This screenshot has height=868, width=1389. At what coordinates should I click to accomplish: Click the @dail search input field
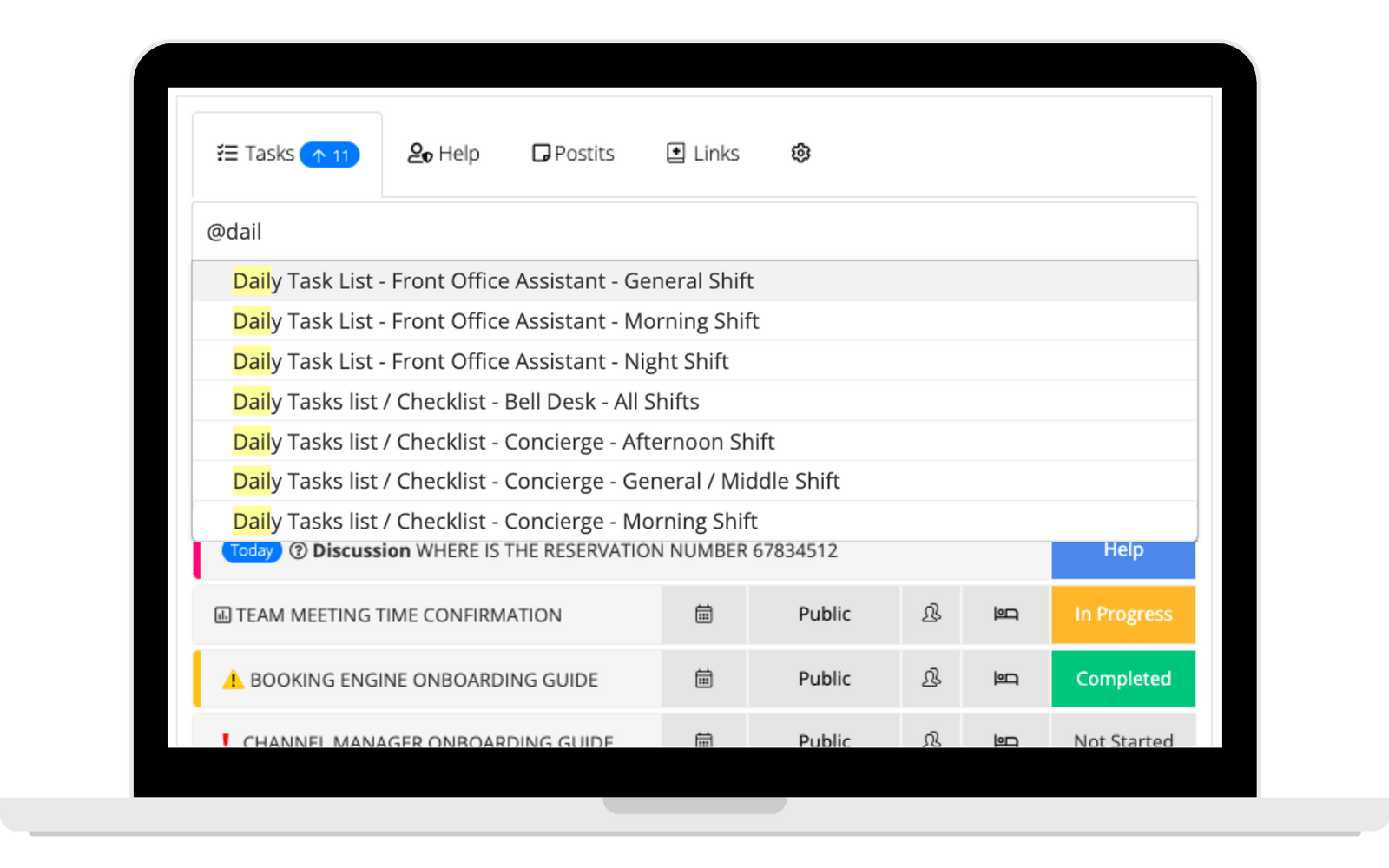click(694, 232)
